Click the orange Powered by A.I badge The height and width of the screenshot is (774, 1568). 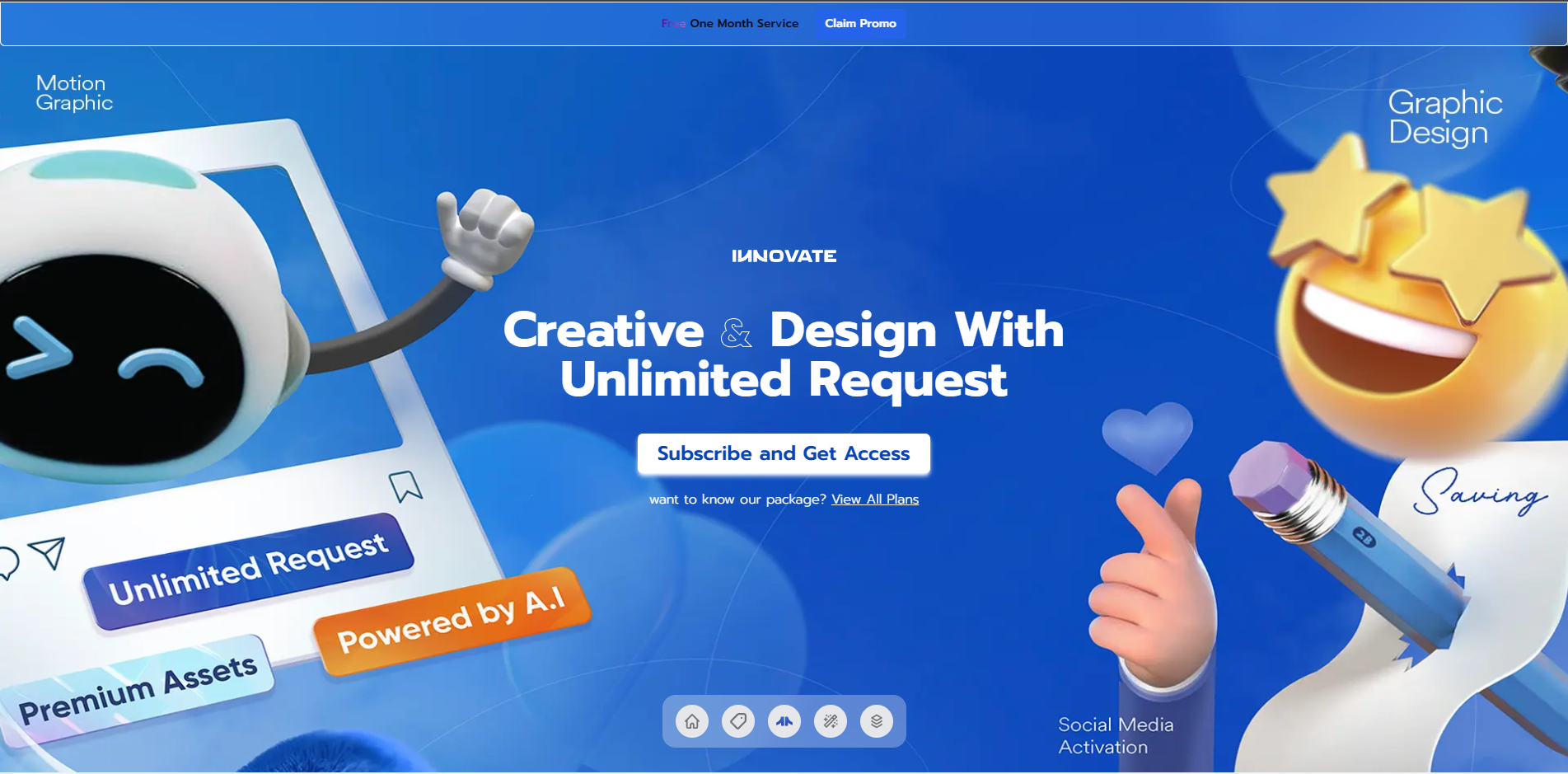[x=452, y=621]
